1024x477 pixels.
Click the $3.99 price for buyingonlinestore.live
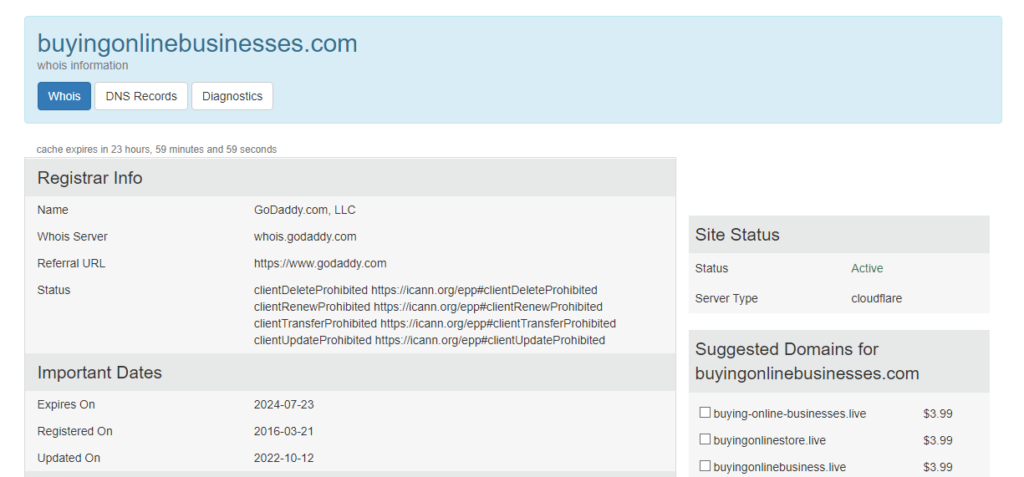[x=938, y=440]
